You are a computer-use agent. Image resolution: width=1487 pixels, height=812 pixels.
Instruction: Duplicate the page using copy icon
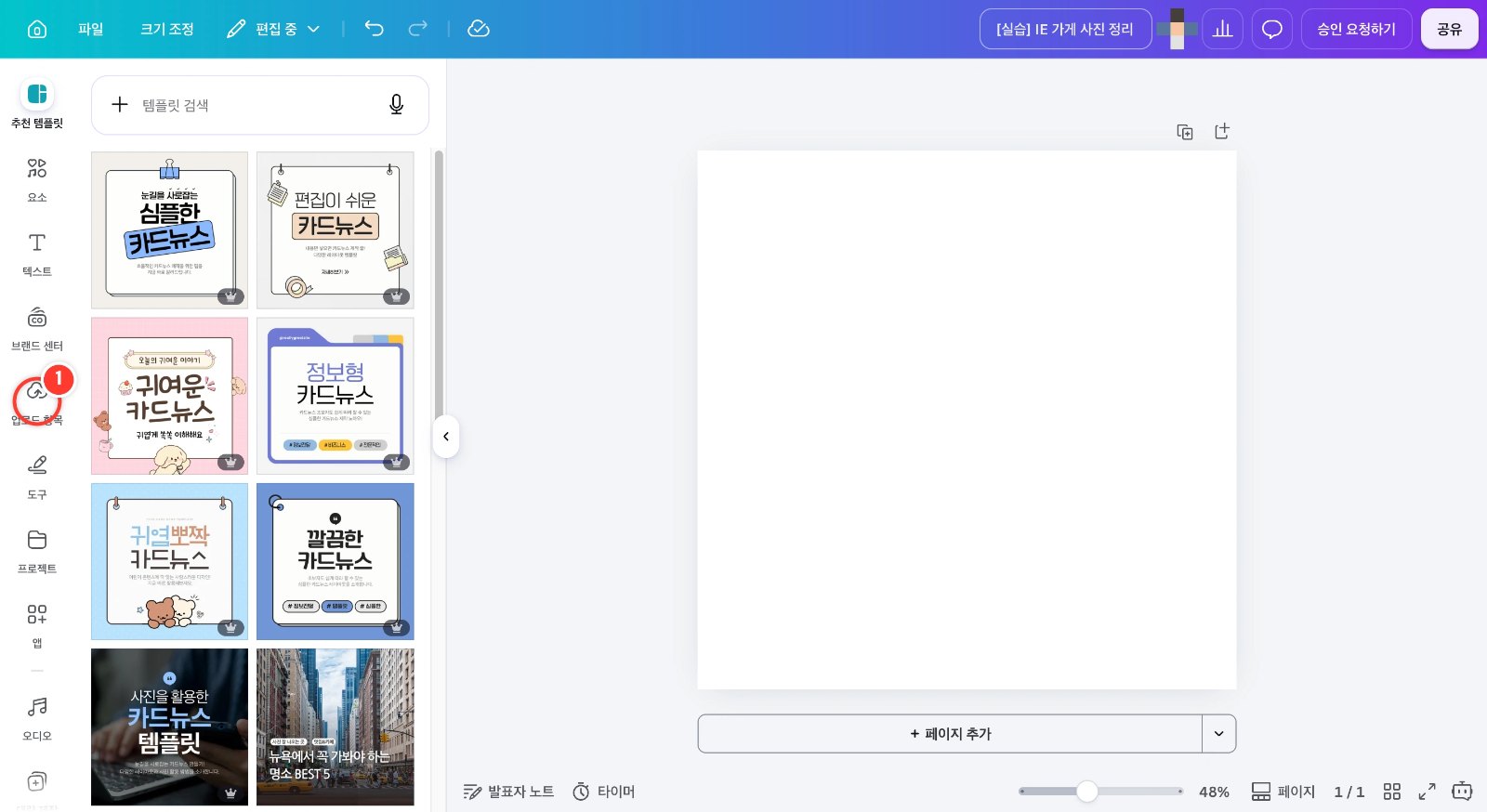pyautogui.click(x=1185, y=132)
